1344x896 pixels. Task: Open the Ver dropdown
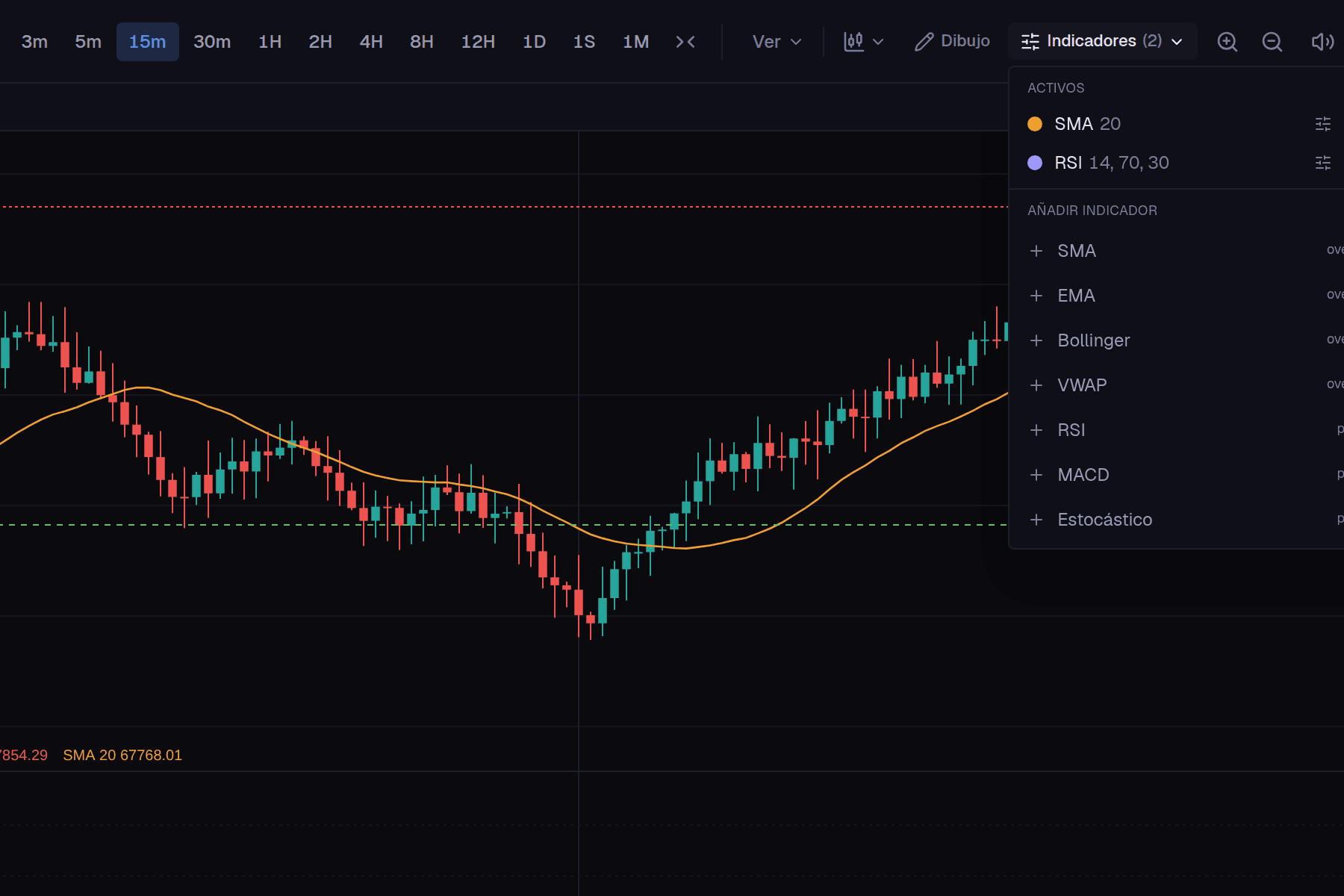[x=777, y=42]
